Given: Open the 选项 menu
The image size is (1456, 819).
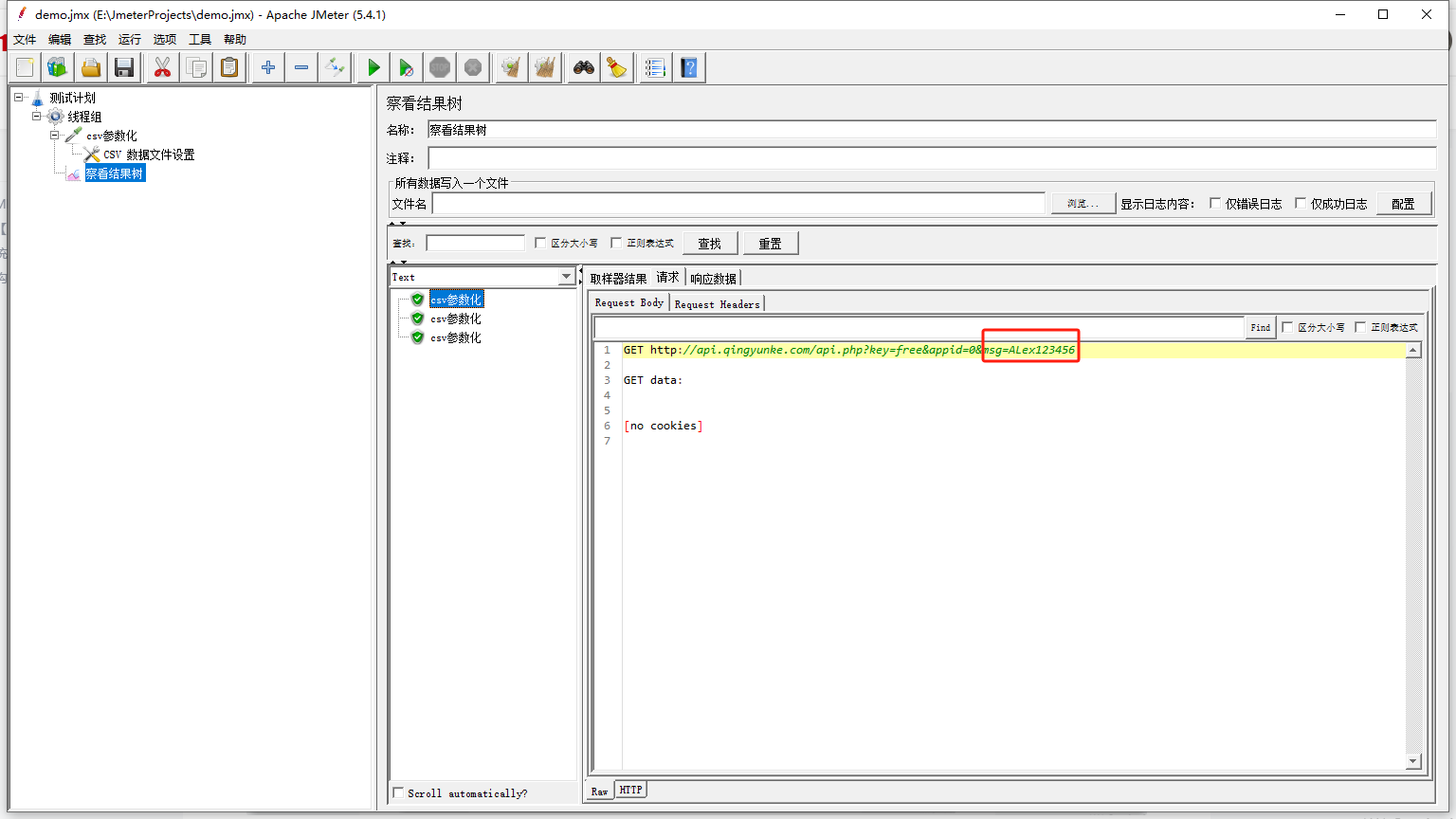Looking at the screenshot, I should pos(165,39).
